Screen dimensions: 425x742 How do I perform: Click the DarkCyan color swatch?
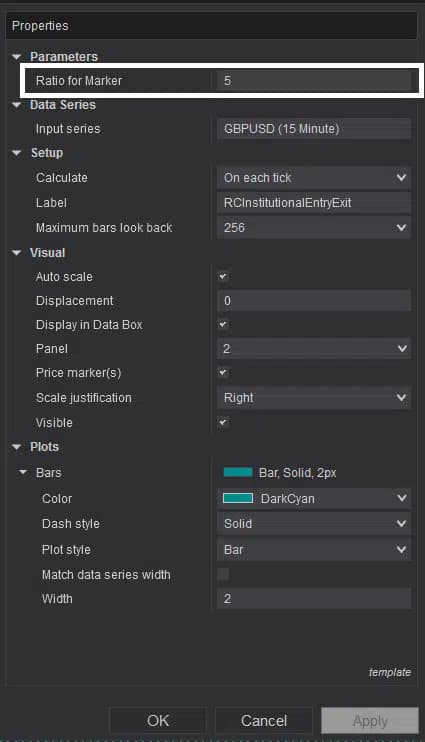coord(238,498)
